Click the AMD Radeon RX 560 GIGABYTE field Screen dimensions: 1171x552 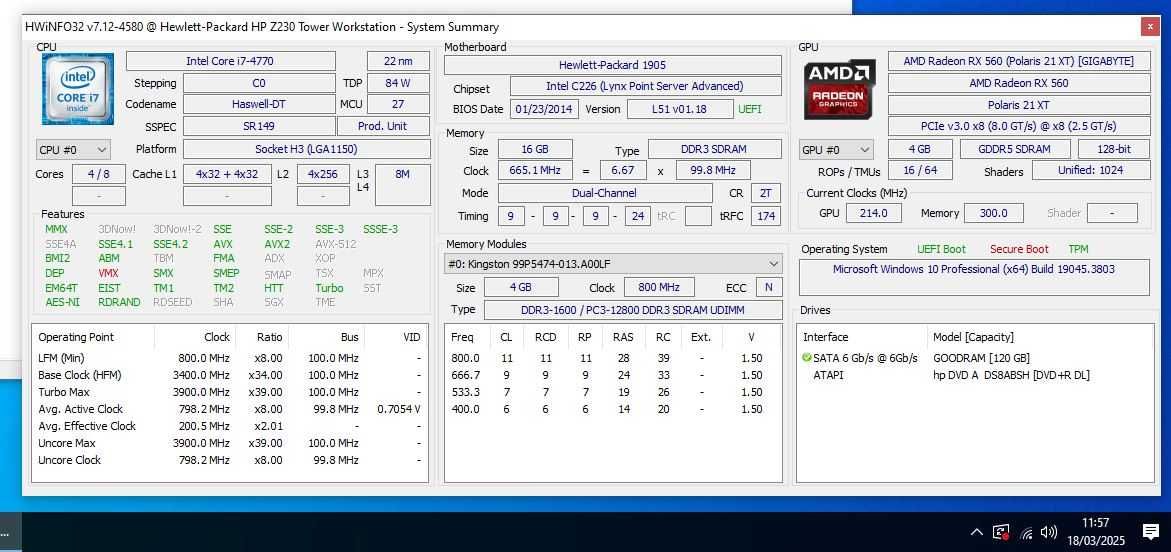(x=1019, y=61)
